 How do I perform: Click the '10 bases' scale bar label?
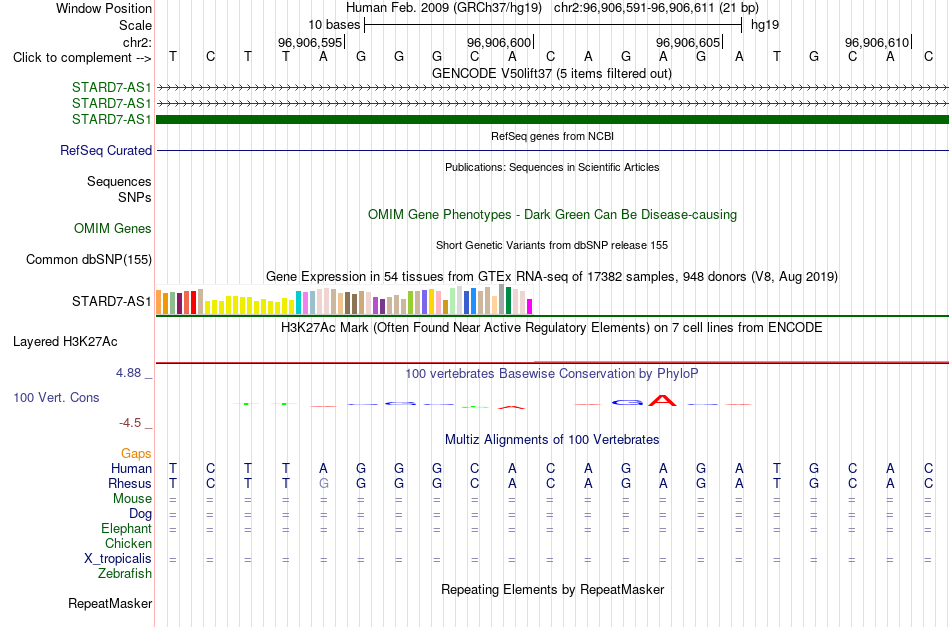[334, 25]
